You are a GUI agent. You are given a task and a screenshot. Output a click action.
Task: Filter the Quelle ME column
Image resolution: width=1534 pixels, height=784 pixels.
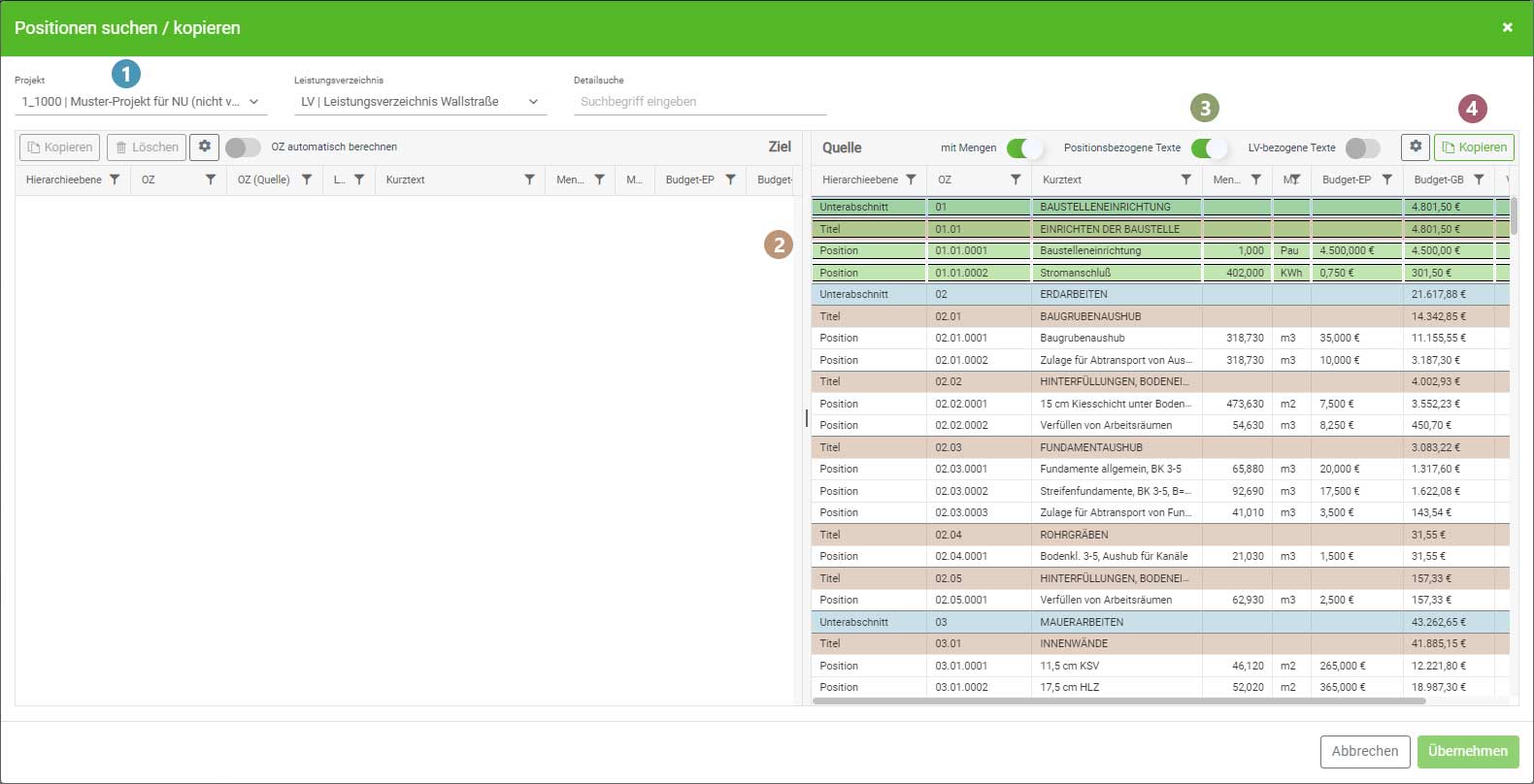click(1295, 180)
